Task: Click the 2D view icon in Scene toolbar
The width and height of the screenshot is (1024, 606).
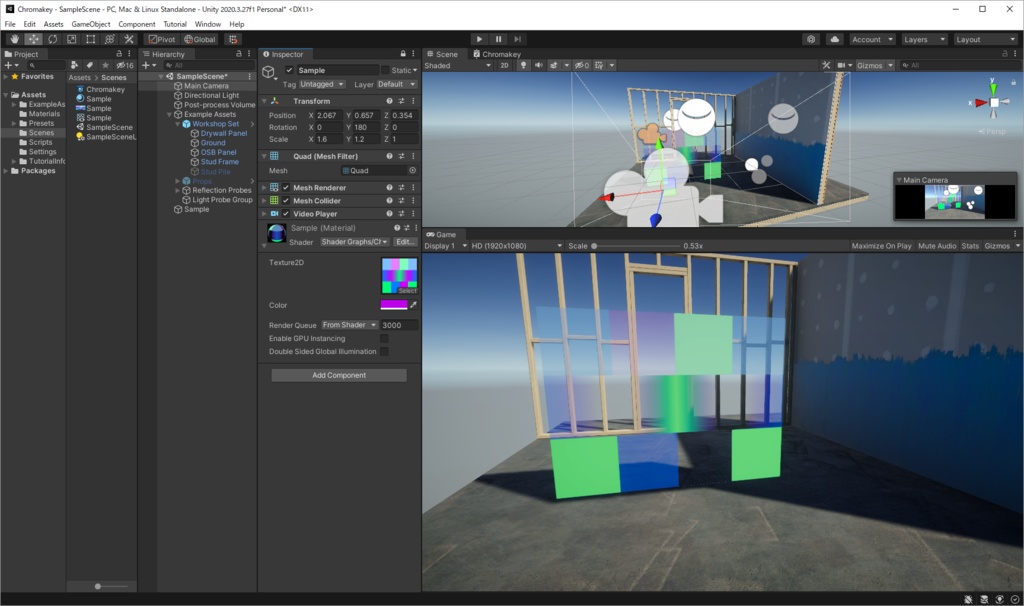Action: point(504,64)
